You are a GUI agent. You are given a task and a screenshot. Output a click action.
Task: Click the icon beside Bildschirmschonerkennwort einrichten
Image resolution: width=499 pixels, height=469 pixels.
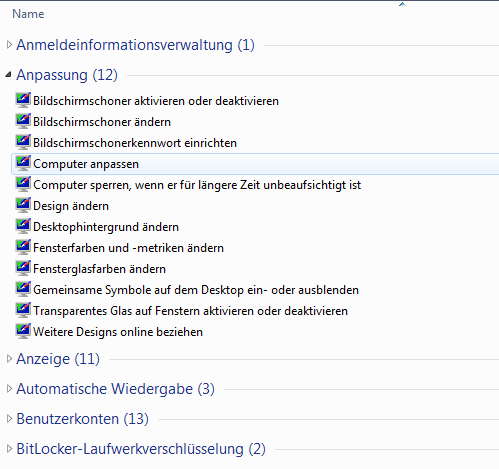coord(23,143)
